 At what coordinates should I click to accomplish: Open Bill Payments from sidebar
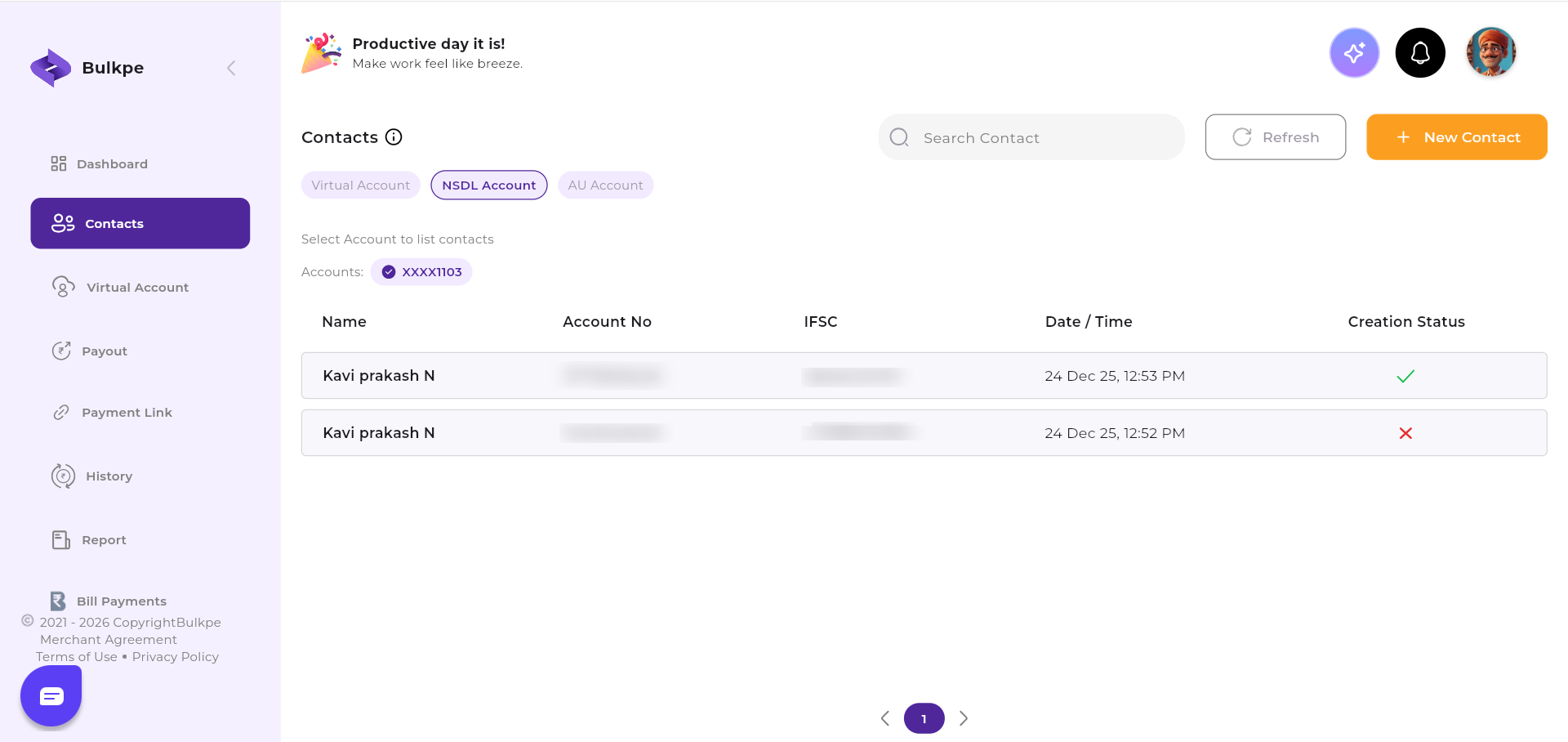[121, 601]
